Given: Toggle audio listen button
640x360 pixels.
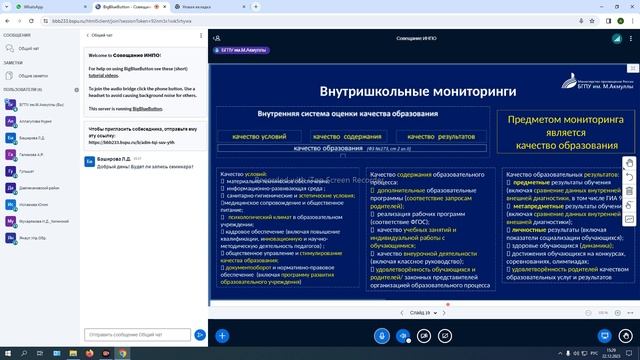Looking at the screenshot, I should 403,336.
